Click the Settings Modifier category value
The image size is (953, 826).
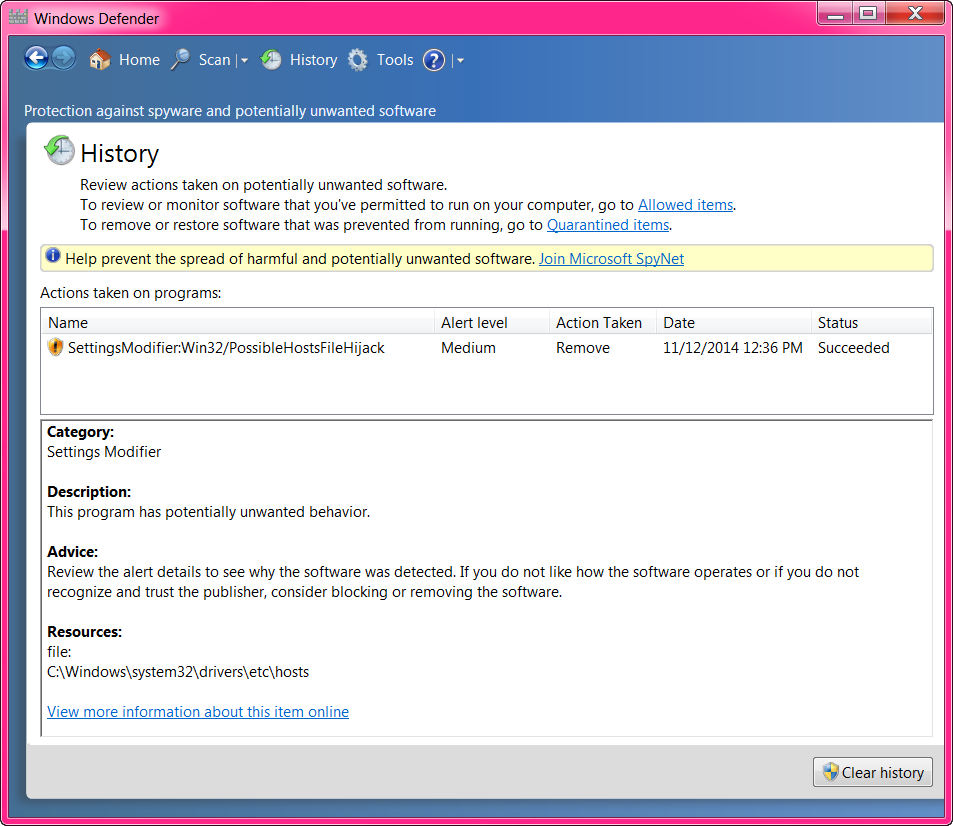[104, 452]
